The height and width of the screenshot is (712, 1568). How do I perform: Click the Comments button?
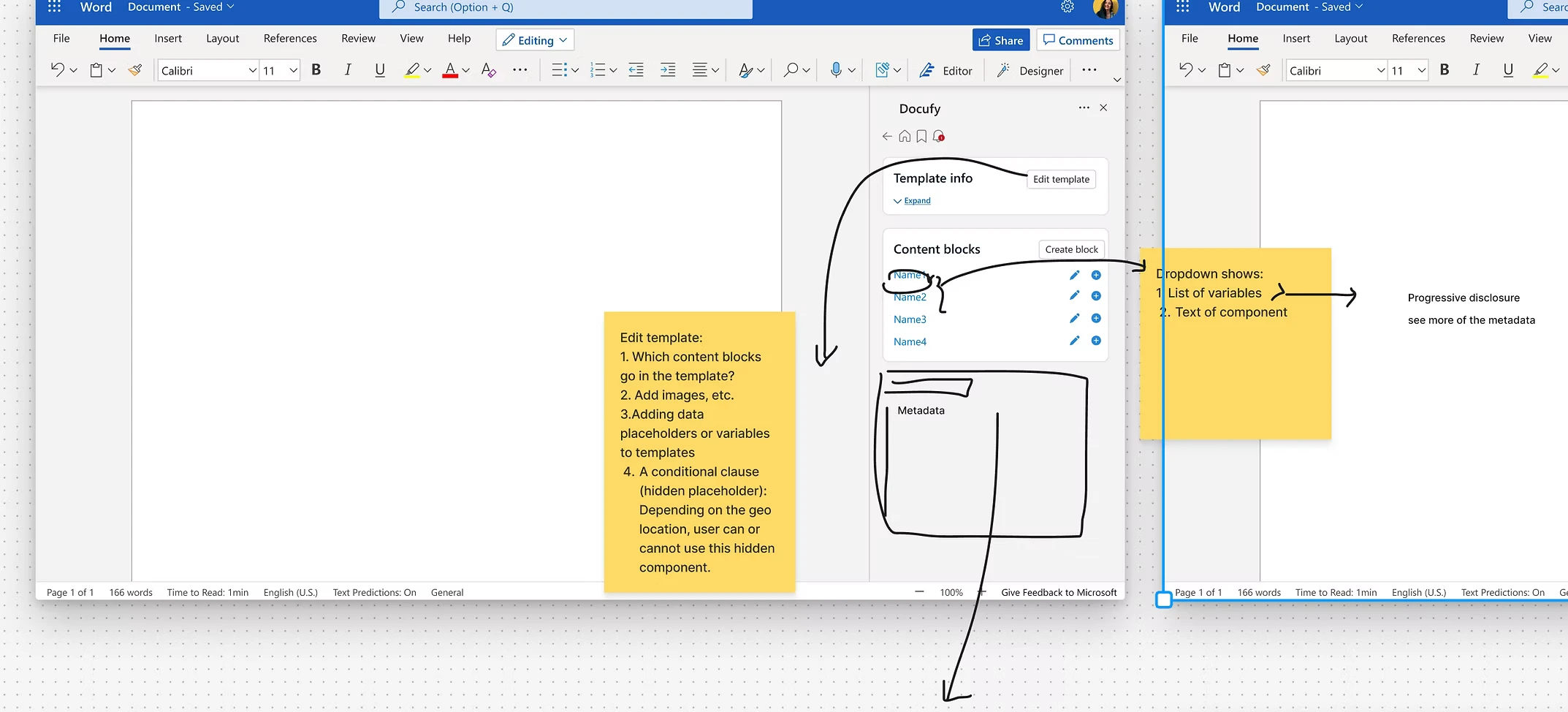click(1078, 40)
